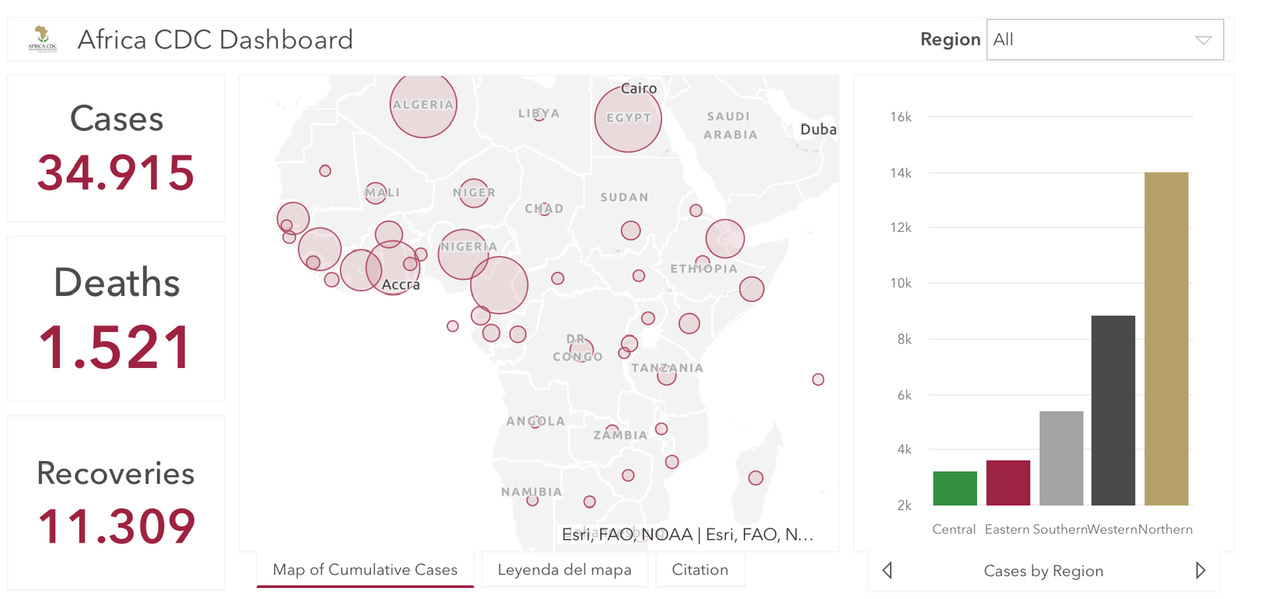Click the Esri attribution text on map
The width and height of the screenshot is (1280, 599).
point(688,535)
